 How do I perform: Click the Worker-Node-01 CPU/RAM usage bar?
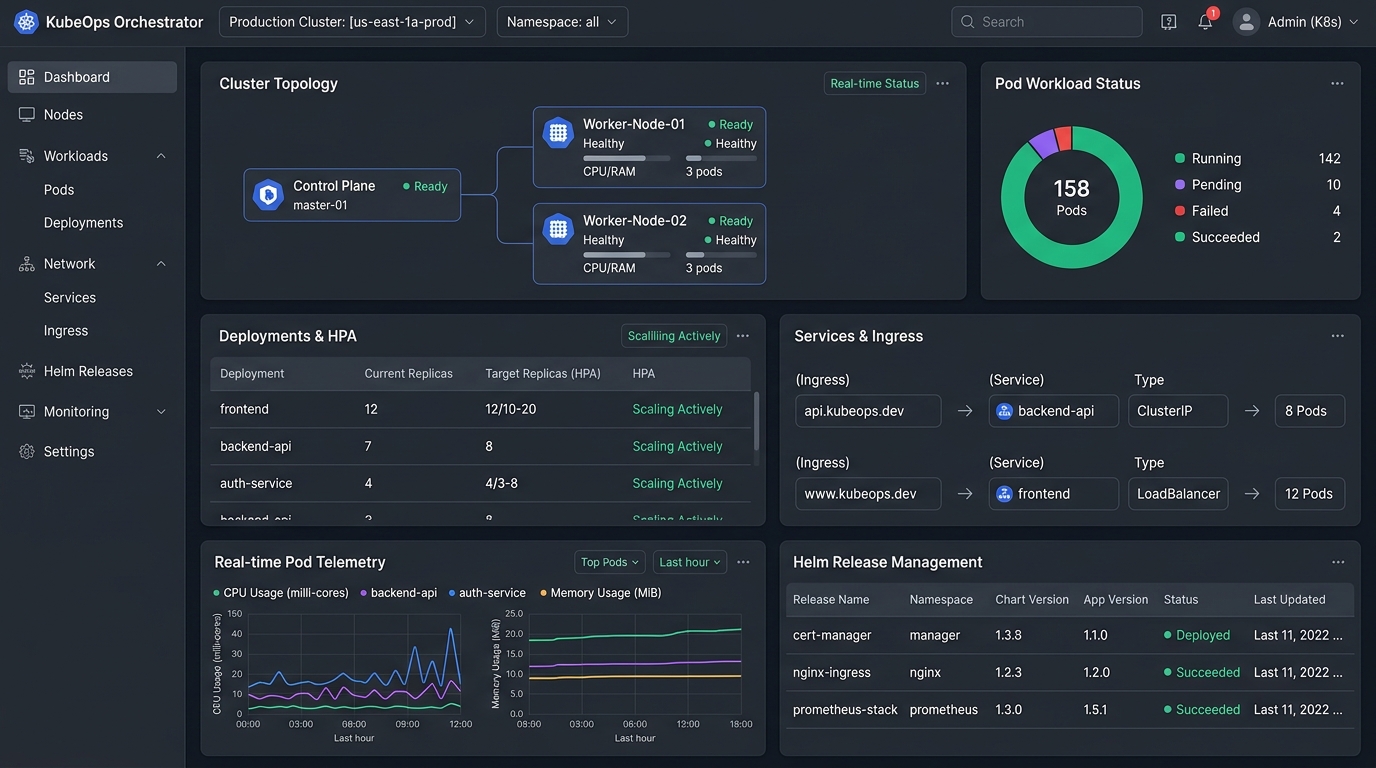(627, 158)
